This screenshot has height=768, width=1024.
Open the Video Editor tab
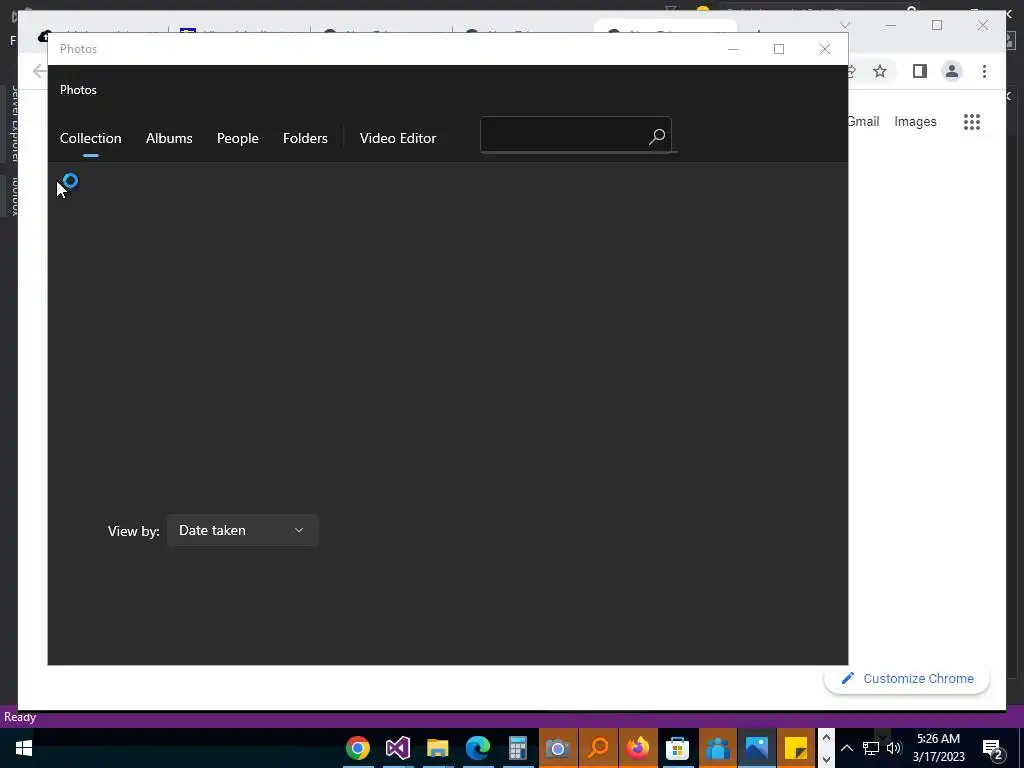click(x=398, y=138)
